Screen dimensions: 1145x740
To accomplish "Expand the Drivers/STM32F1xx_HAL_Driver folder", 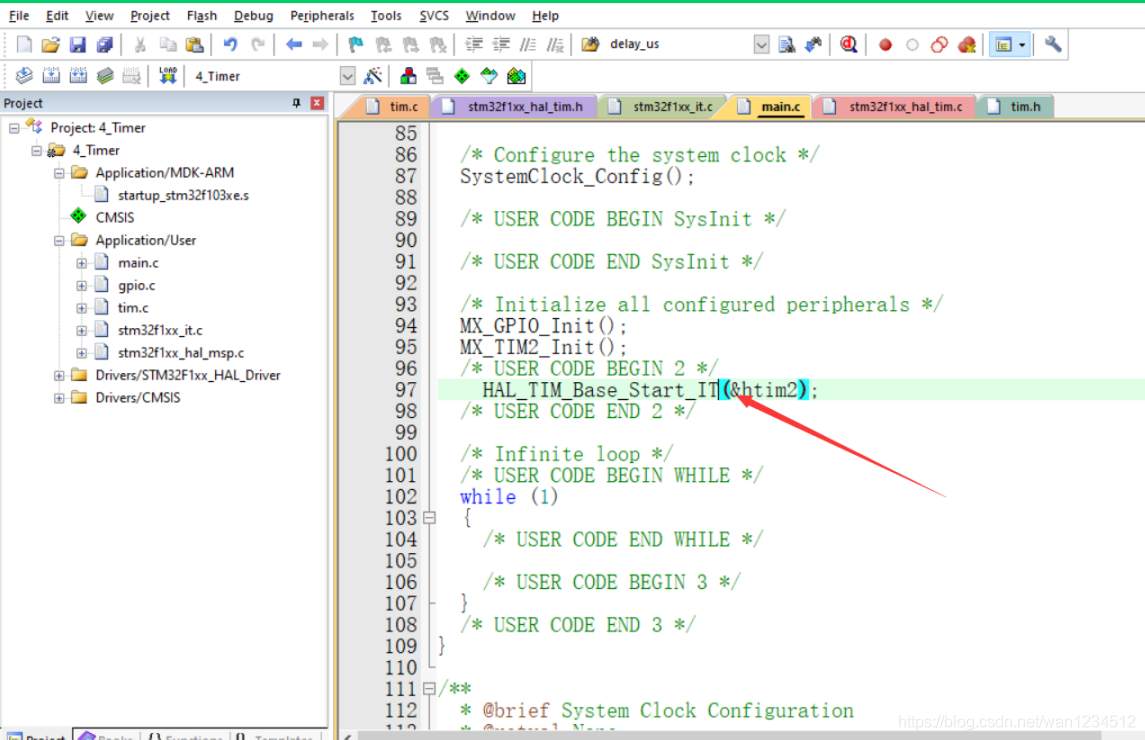I will pyautogui.click(x=59, y=375).
